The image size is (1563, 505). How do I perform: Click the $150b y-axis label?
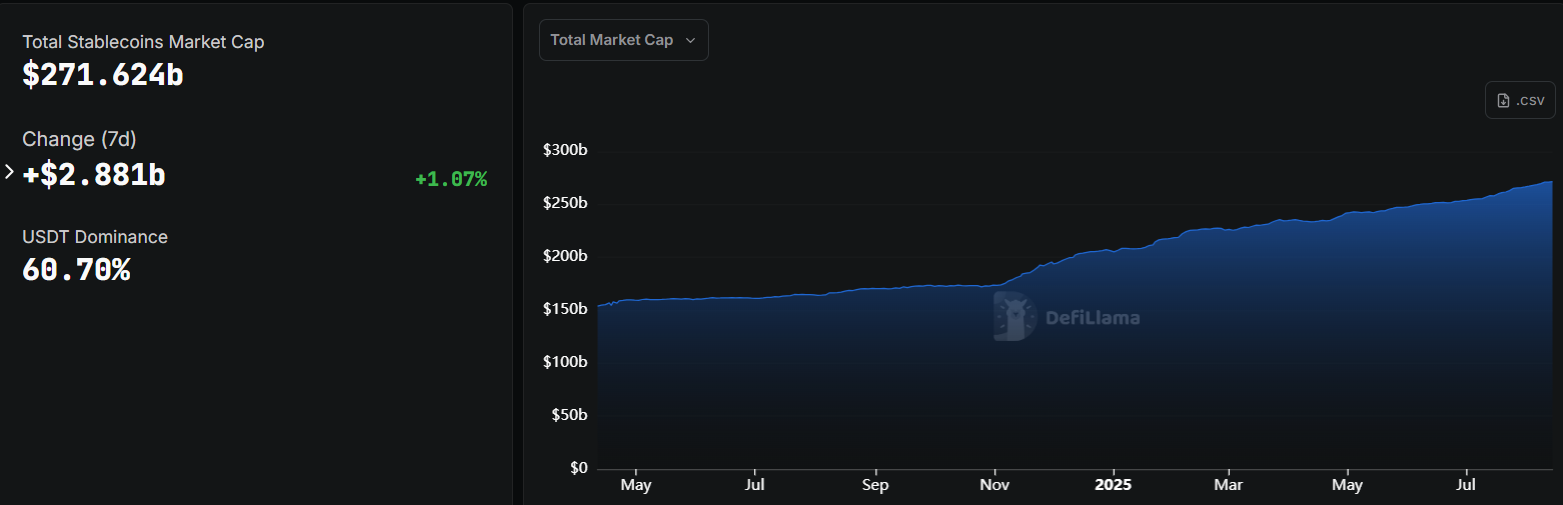tap(565, 309)
